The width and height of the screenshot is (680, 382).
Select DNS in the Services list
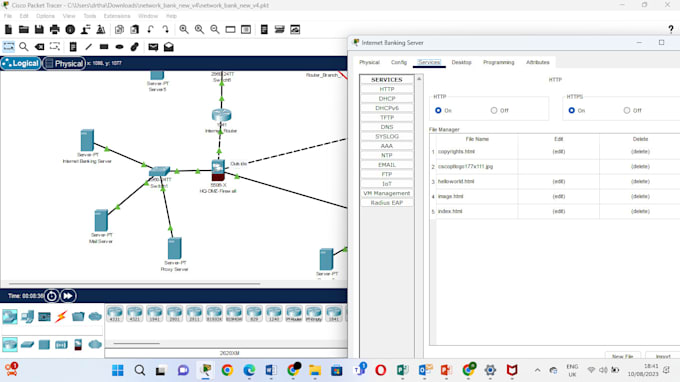[x=387, y=127]
